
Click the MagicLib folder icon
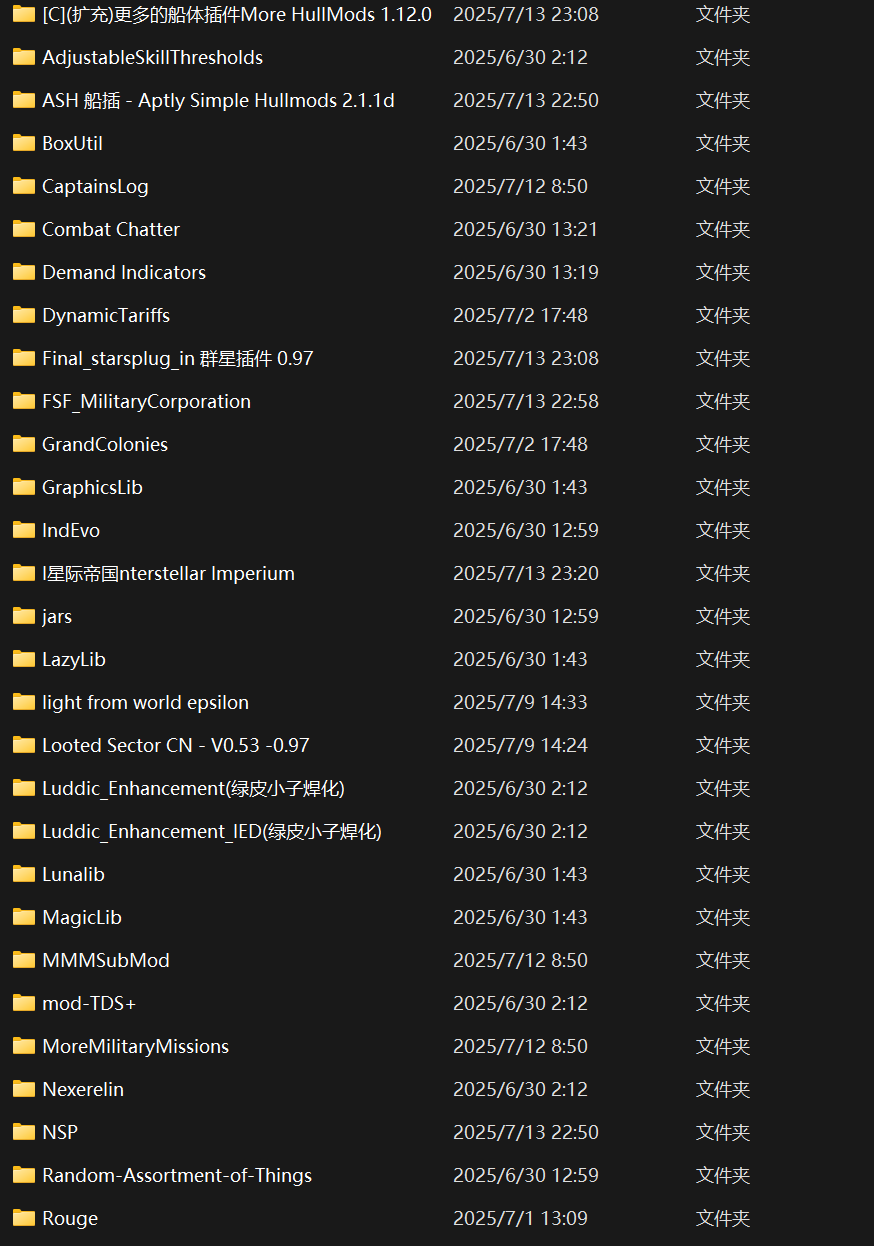(24, 917)
